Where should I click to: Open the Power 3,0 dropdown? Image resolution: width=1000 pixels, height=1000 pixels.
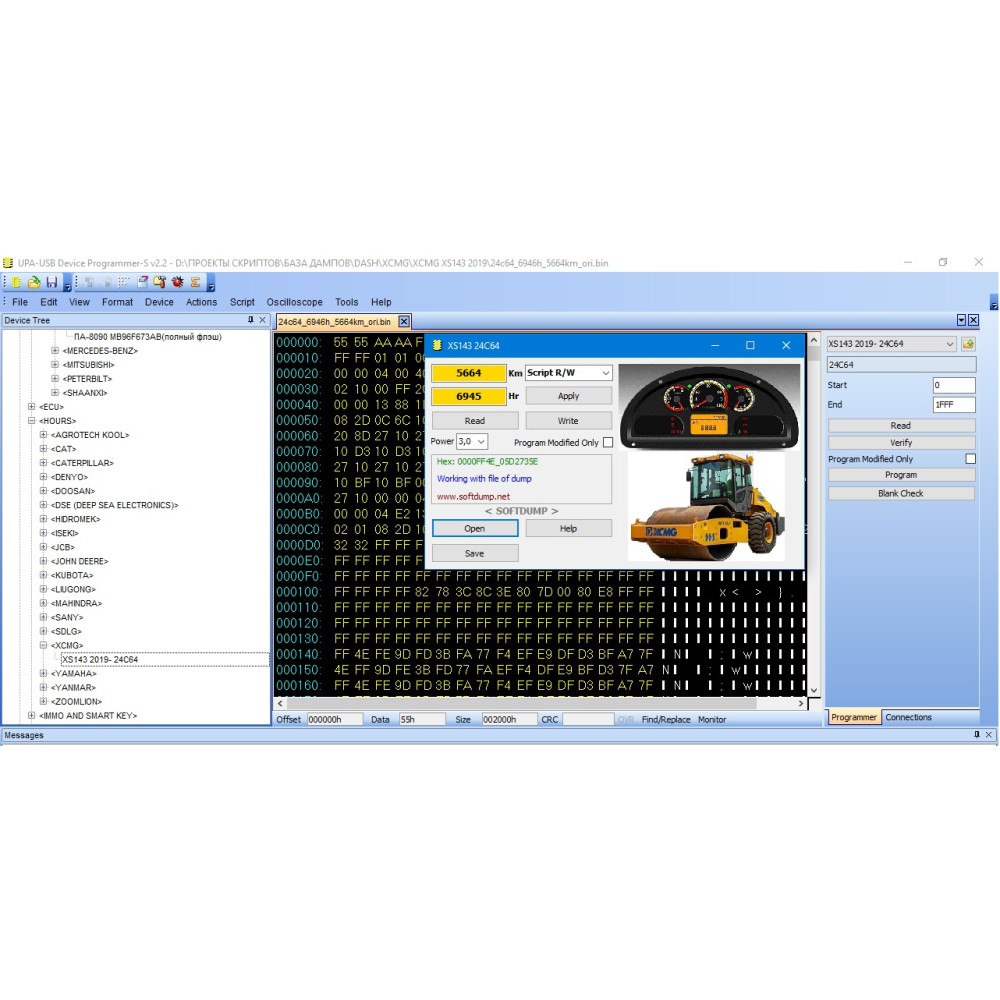coord(472,441)
